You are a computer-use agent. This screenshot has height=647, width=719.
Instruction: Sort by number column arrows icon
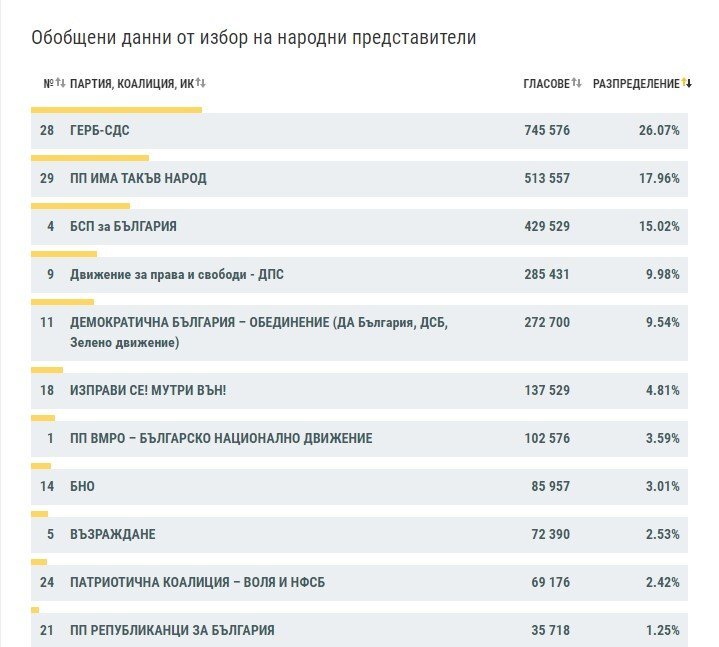tap(61, 83)
